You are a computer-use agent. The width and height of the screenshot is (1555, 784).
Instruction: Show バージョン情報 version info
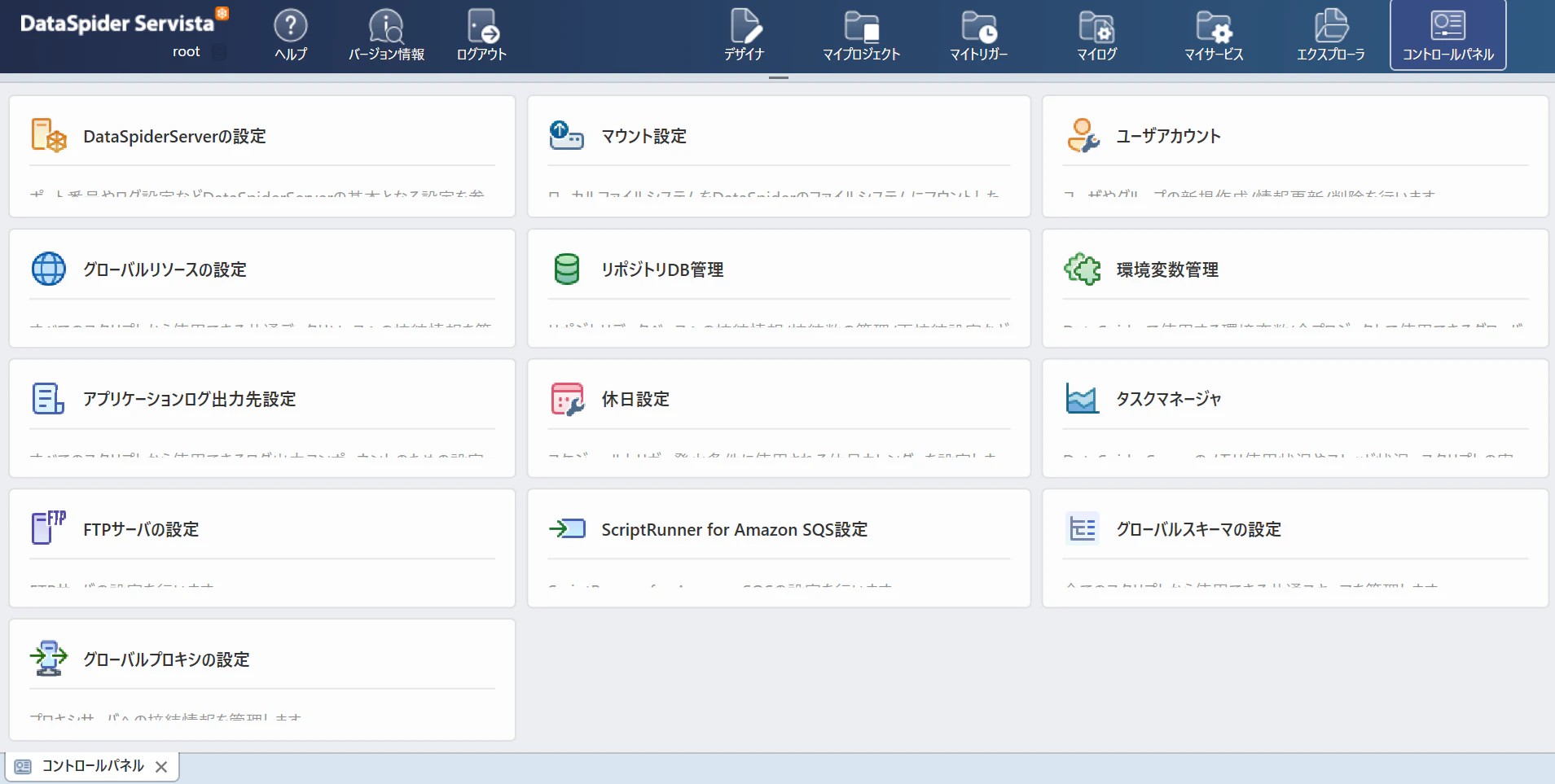pyautogui.click(x=386, y=35)
